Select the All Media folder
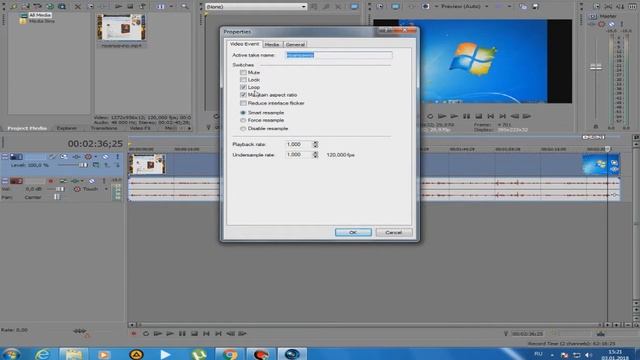 (x=40, y=15)
